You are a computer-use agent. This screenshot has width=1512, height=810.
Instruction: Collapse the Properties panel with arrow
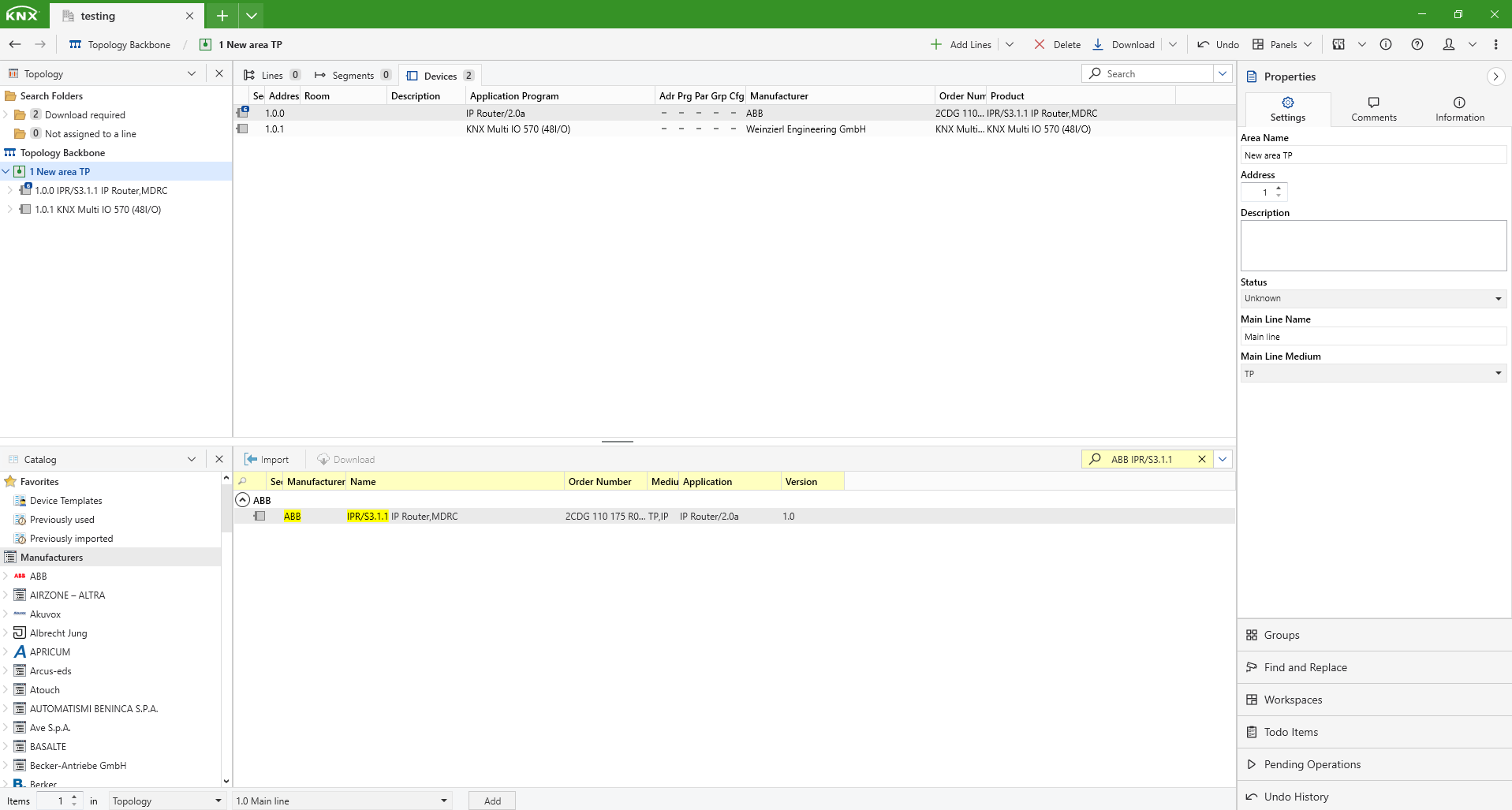point(1495,77)
